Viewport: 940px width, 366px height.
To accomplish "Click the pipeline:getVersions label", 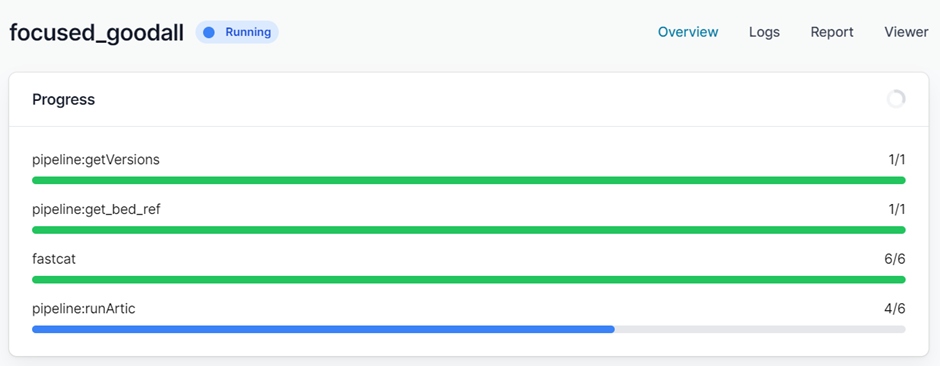I will (96, 160).
